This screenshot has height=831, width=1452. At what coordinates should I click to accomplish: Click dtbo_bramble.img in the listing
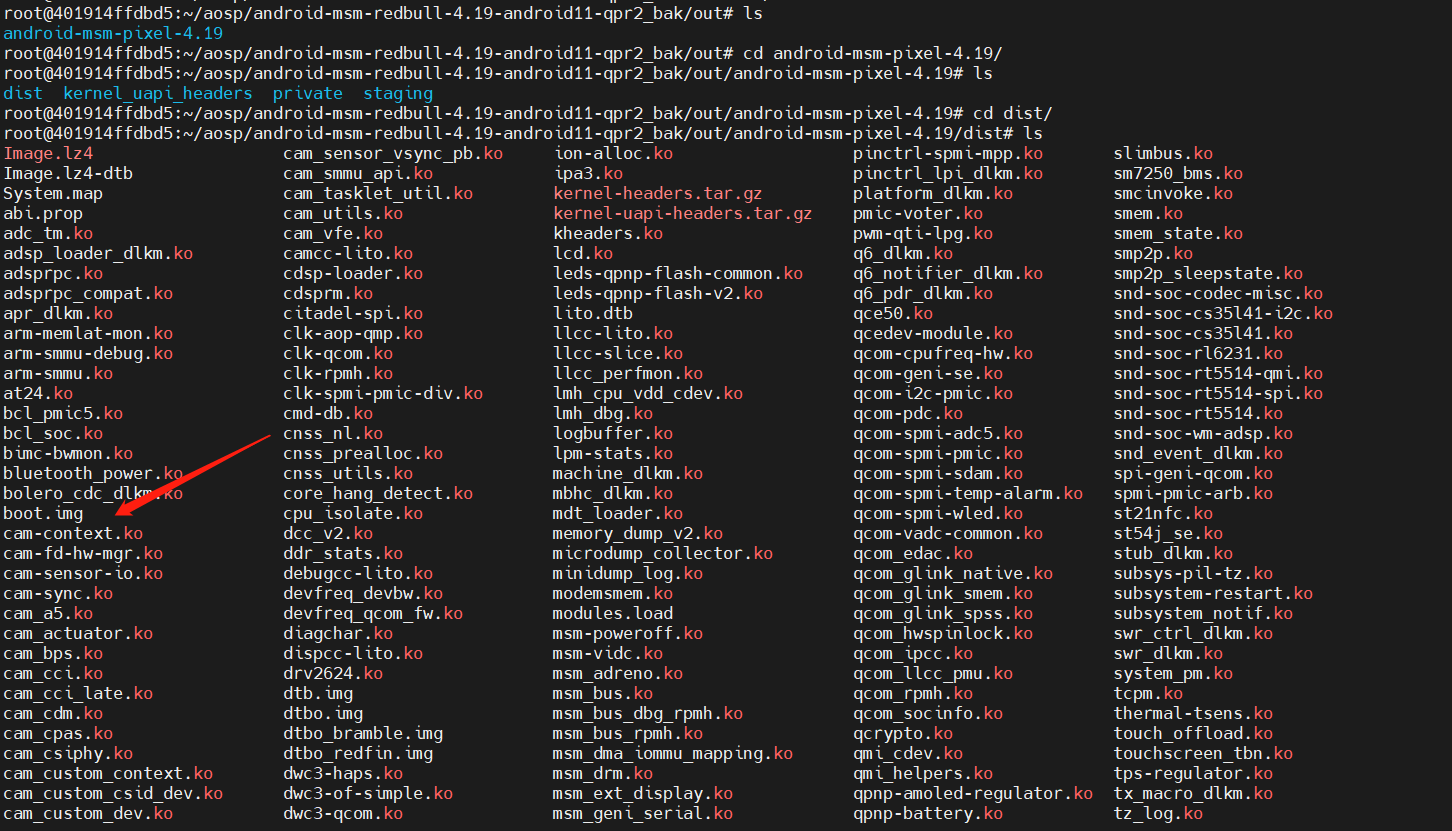[x=363, y=733]
